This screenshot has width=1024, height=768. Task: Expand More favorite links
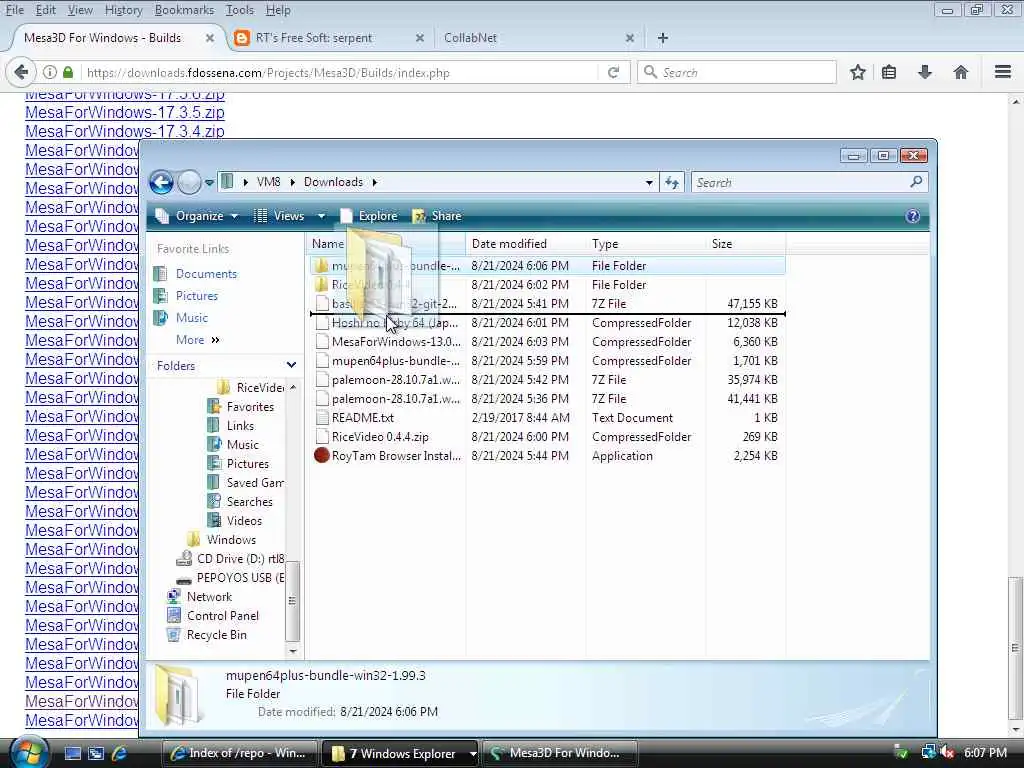coord(198,340)
